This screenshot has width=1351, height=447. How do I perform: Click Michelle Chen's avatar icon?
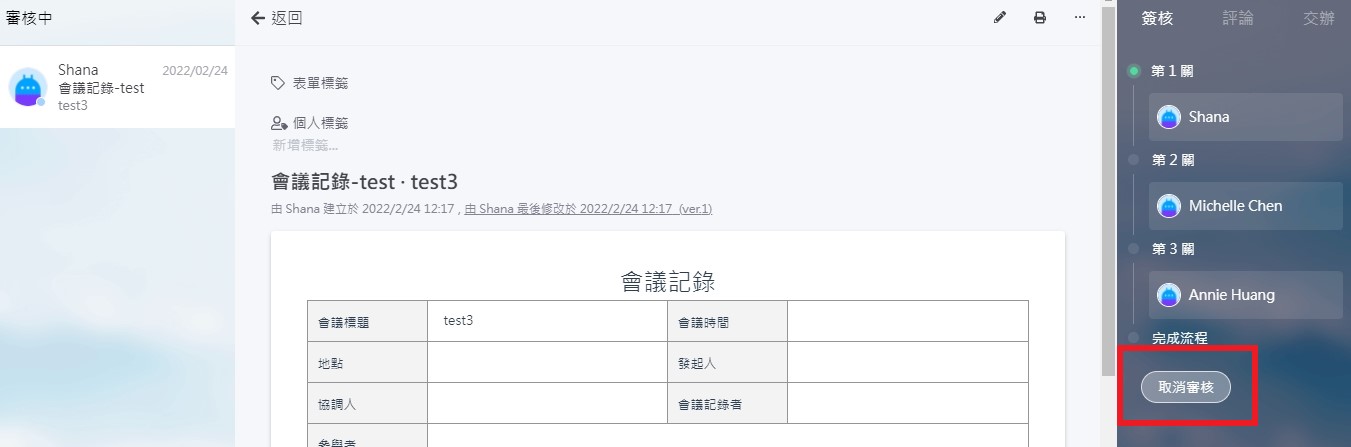1168,206
